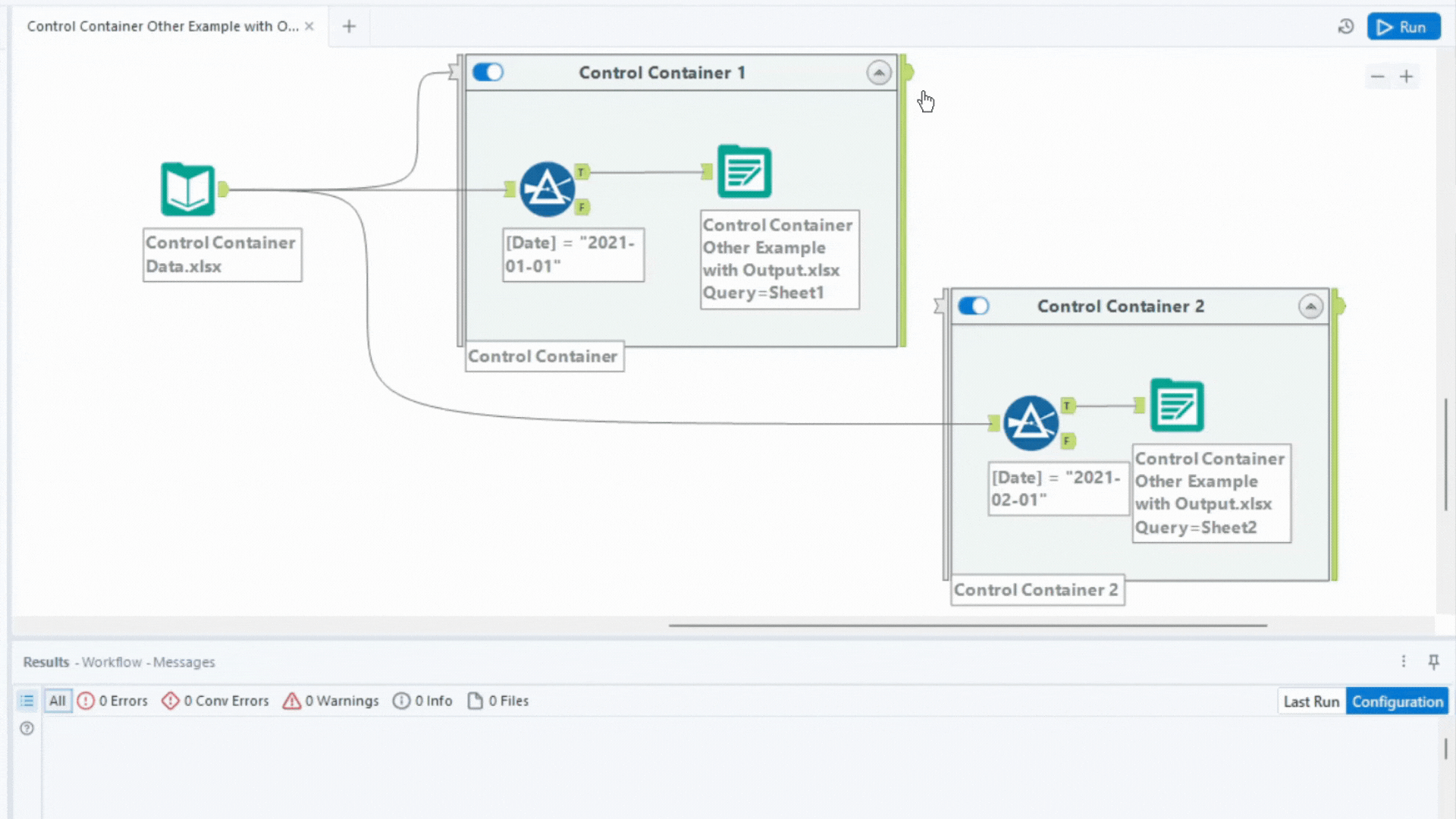Viewport: 1456px width, 819px height.
Task: Collapse Control Container 2
Action: click(x=1310, y=306)
